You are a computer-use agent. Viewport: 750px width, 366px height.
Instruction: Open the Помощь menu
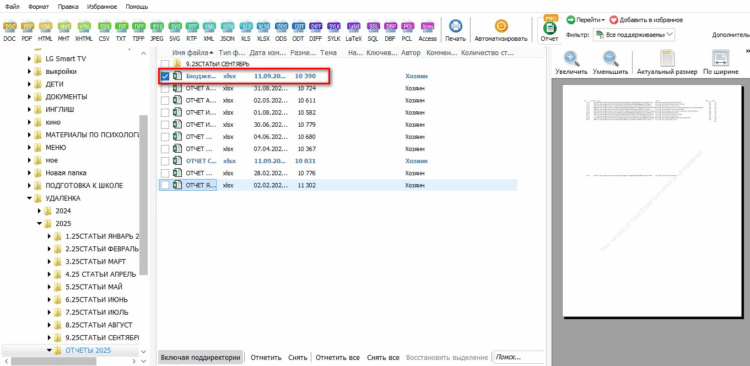coord(137,7)
